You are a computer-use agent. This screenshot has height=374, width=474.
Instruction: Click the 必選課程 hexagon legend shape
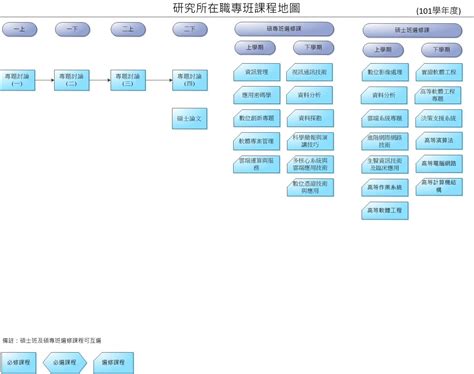point(65,363)
